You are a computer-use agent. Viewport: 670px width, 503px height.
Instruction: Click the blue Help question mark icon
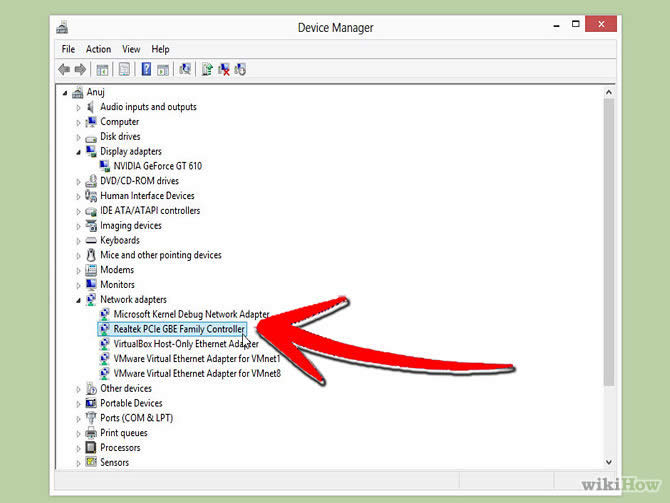tap(146, 69)
